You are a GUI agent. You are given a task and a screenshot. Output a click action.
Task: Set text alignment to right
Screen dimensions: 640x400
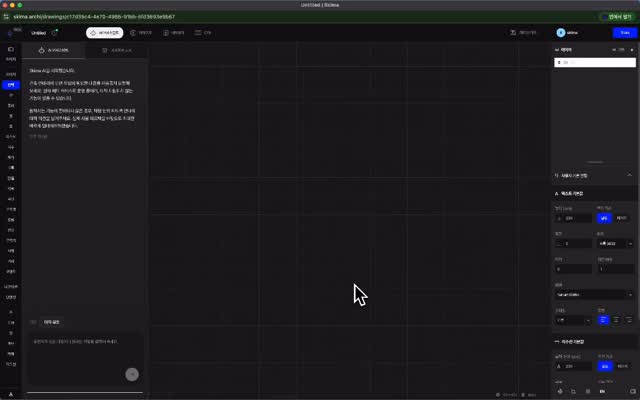pyautogui.click(x=629, y=320)
